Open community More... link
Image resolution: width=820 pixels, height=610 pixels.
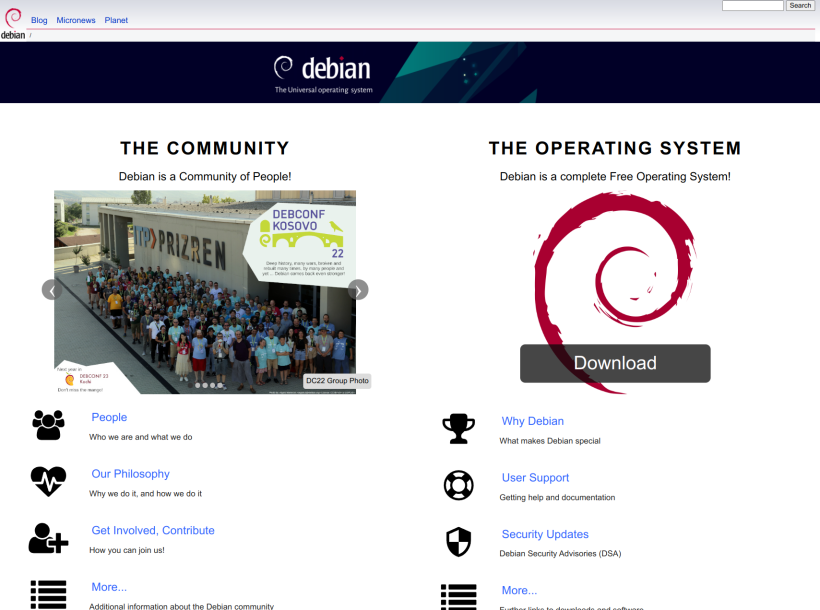pos(109,587)
